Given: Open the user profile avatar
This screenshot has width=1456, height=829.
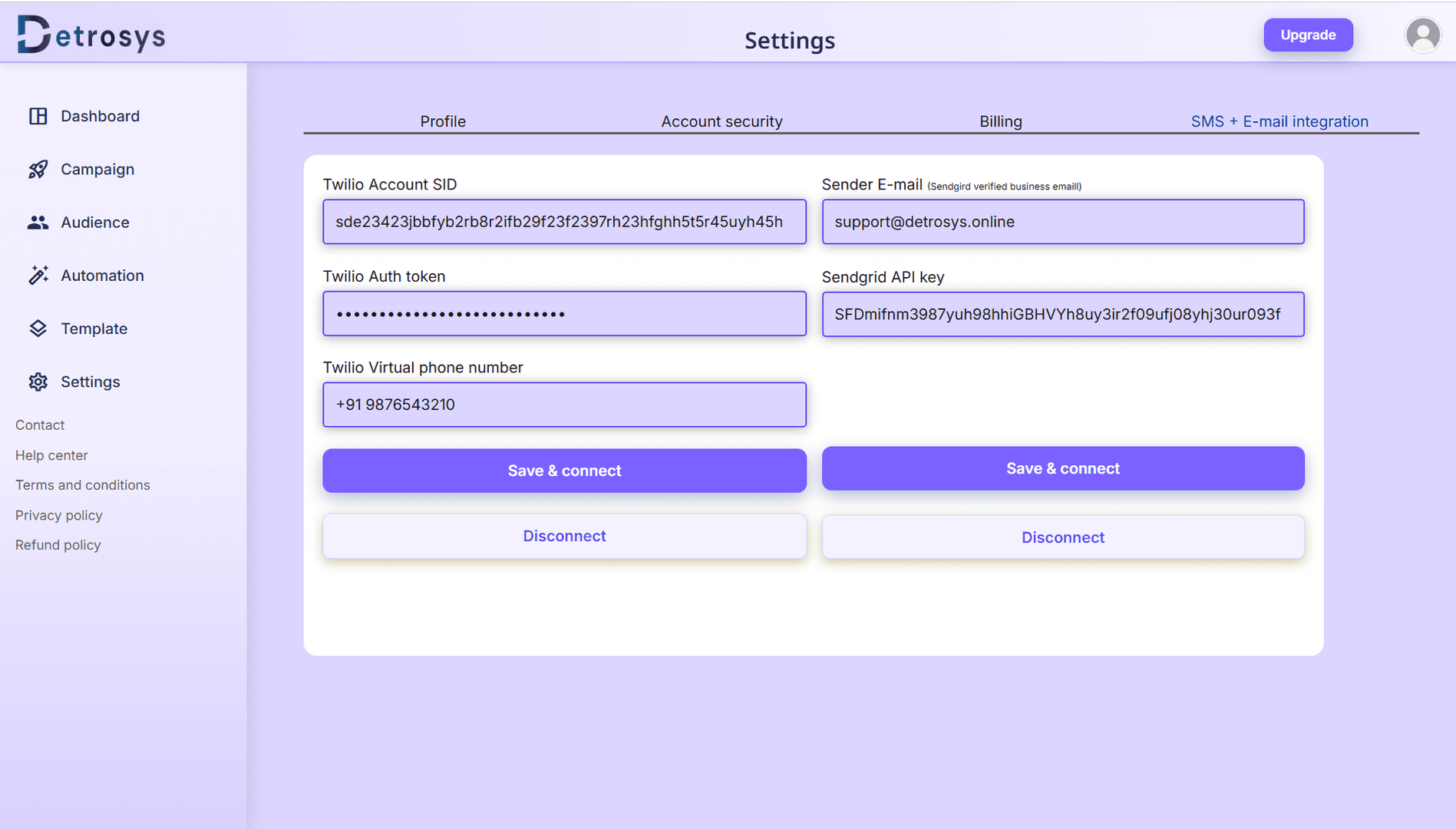Looking at the screenshot, I should click(1423, 35).
